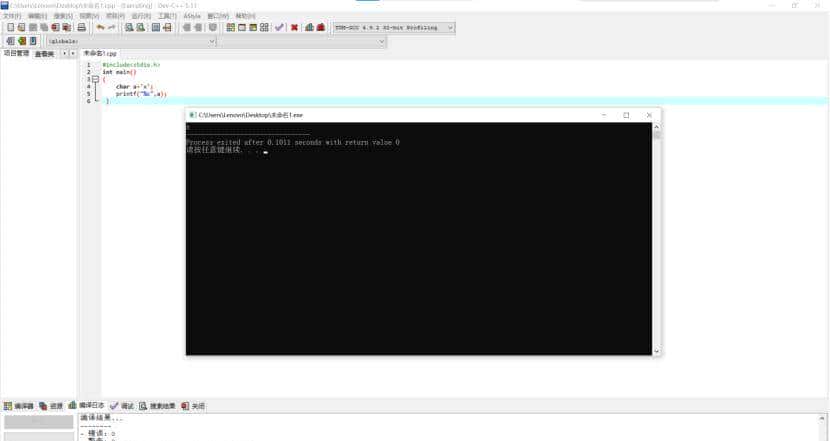The height and width of the screenshot is (441, 830).
Task: Click the New file toolbar icon
Action: [11, 28]
